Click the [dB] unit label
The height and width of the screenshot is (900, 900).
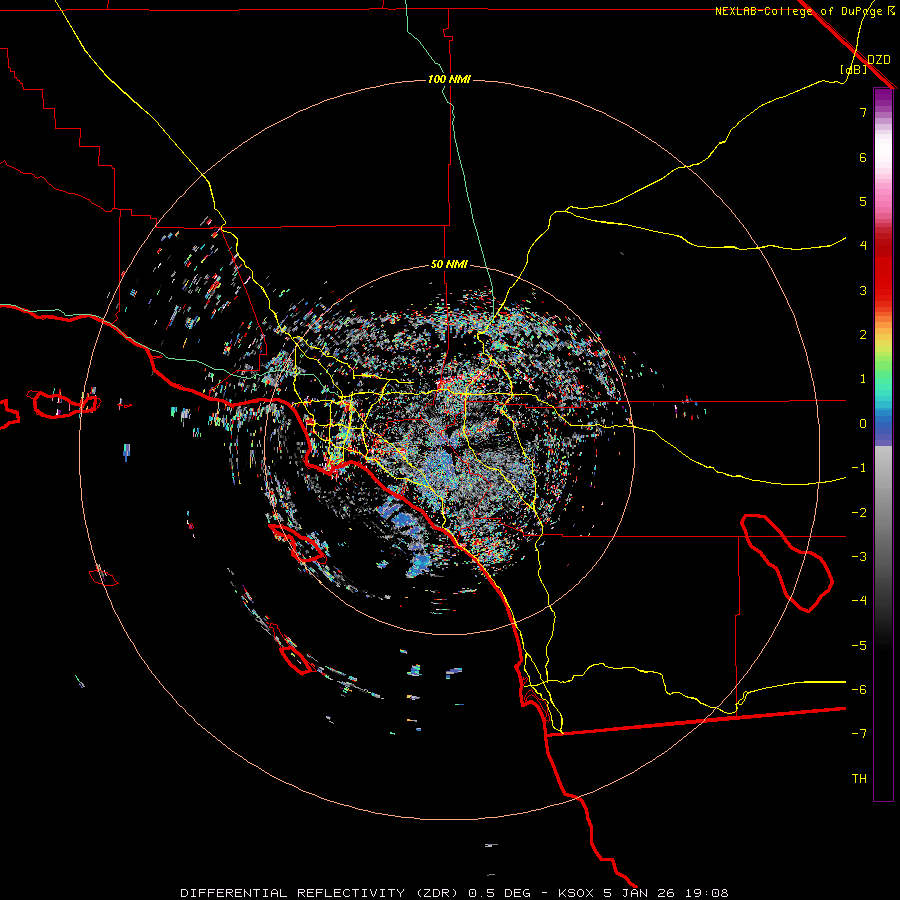coord(853,69)
